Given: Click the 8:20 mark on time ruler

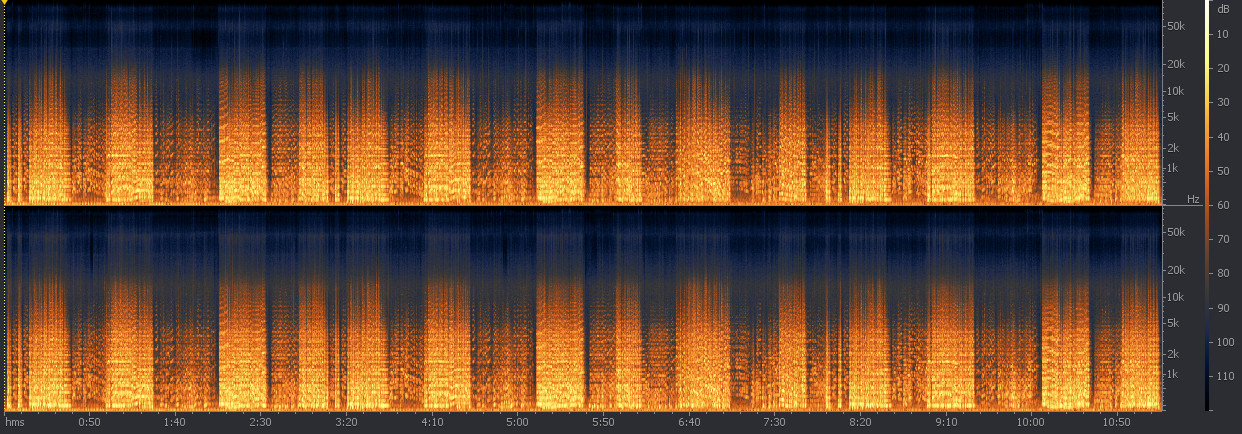Looking at the screenshot, I should pos(860,422).
